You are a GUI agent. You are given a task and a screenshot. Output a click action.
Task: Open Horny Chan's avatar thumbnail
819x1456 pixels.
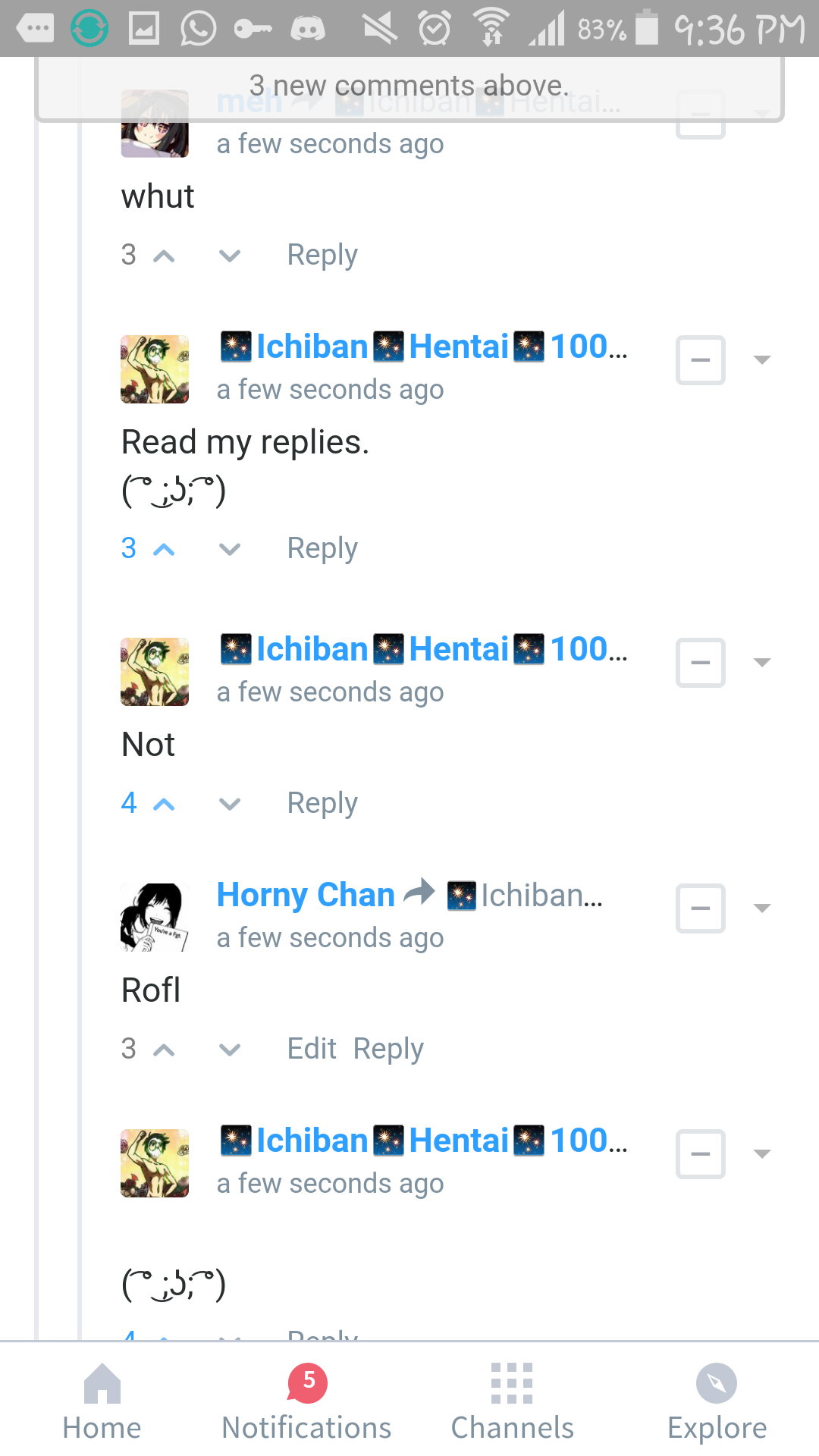click(155, 918)
